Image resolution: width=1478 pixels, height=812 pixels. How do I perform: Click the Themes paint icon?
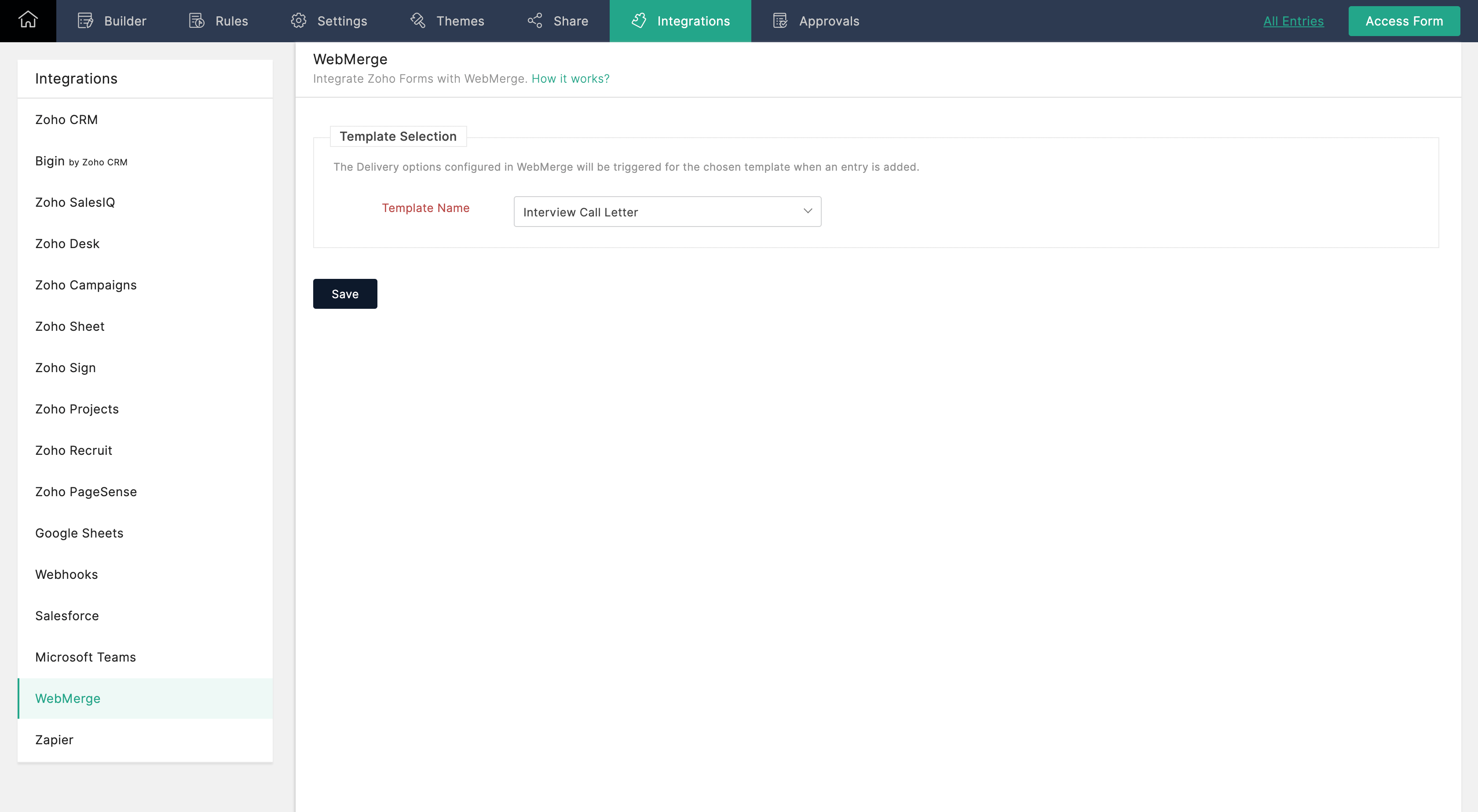click(418, 21)
